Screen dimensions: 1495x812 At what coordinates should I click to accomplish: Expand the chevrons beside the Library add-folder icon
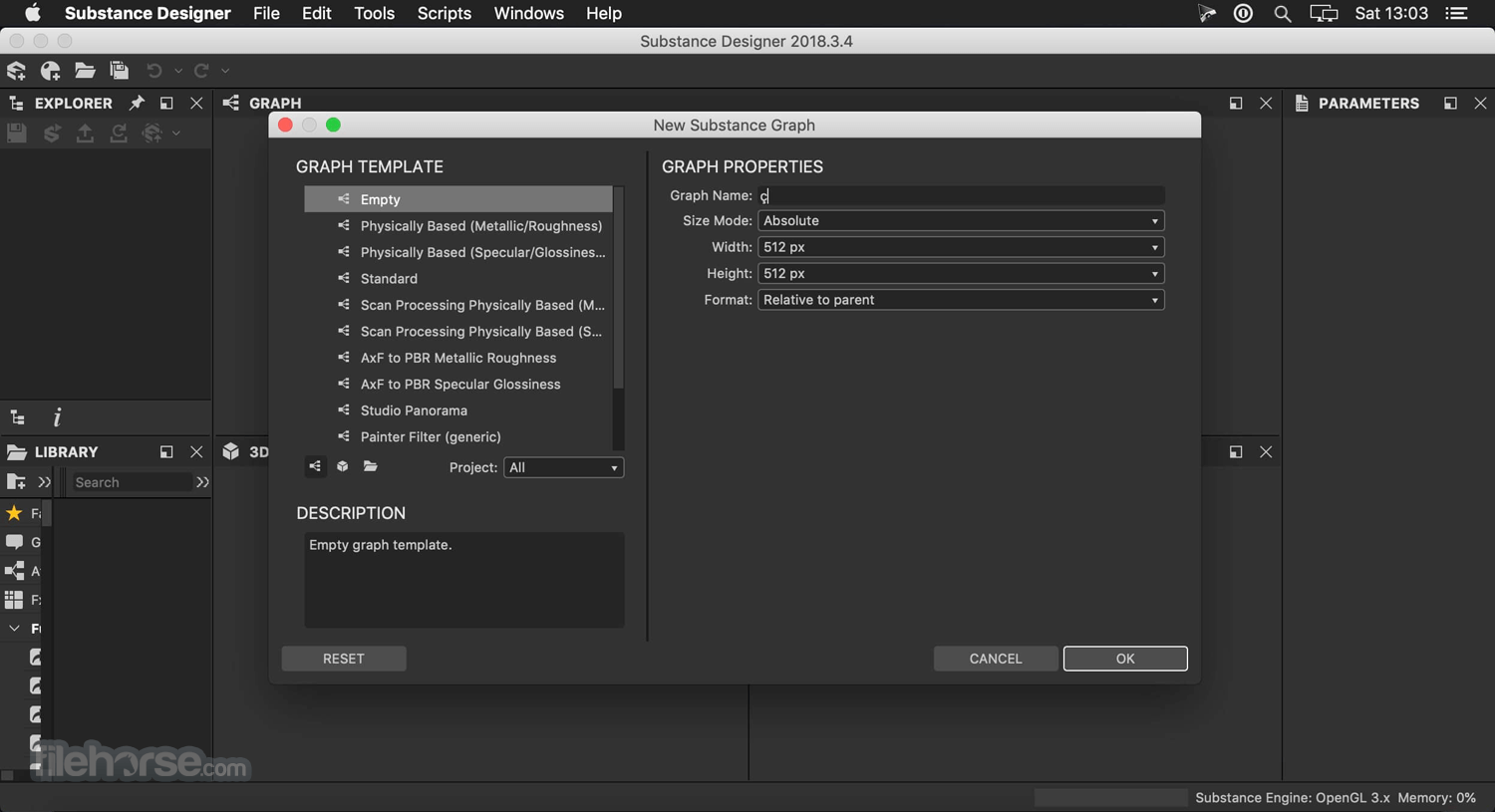click(44, 482)
